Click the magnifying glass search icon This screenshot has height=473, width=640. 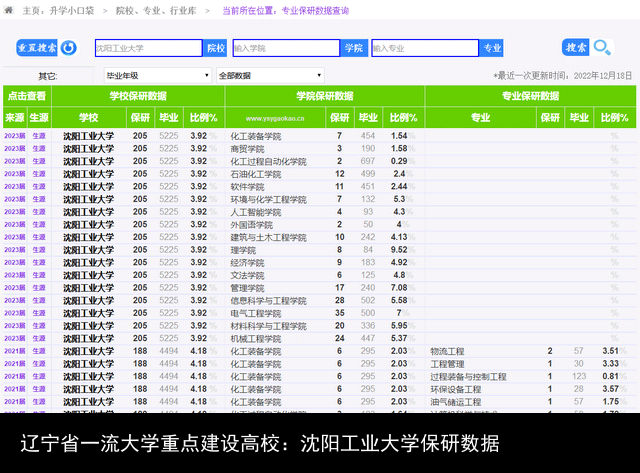(602, 48)
